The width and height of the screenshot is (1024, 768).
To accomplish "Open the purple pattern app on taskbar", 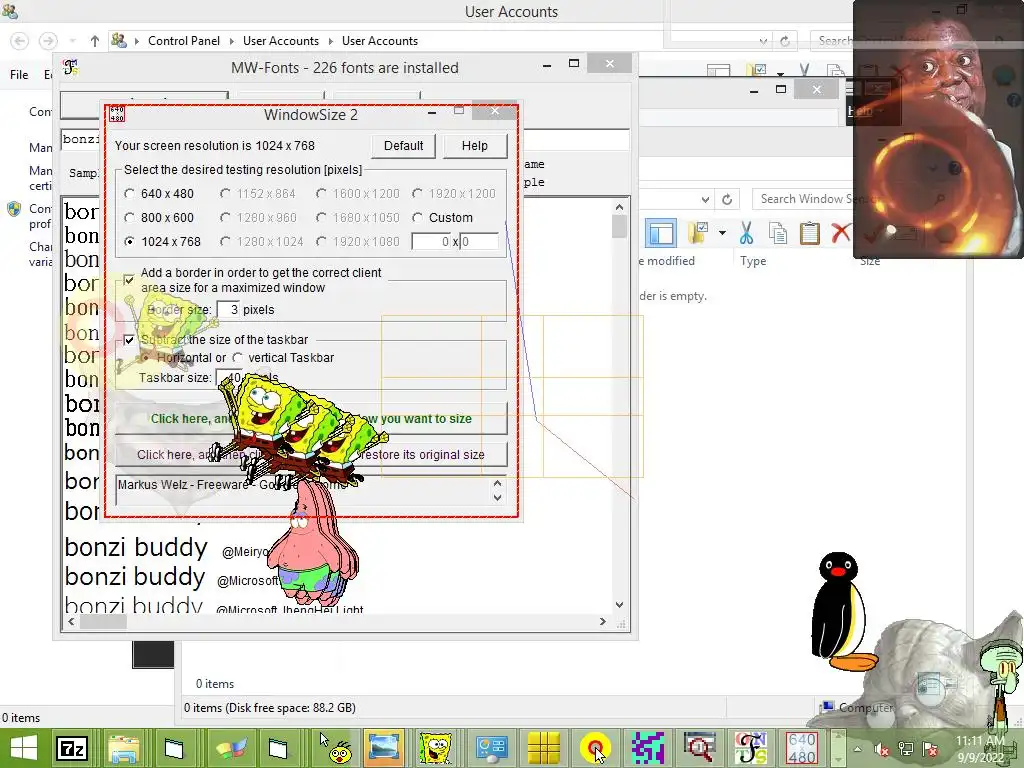I will point(648,748).
